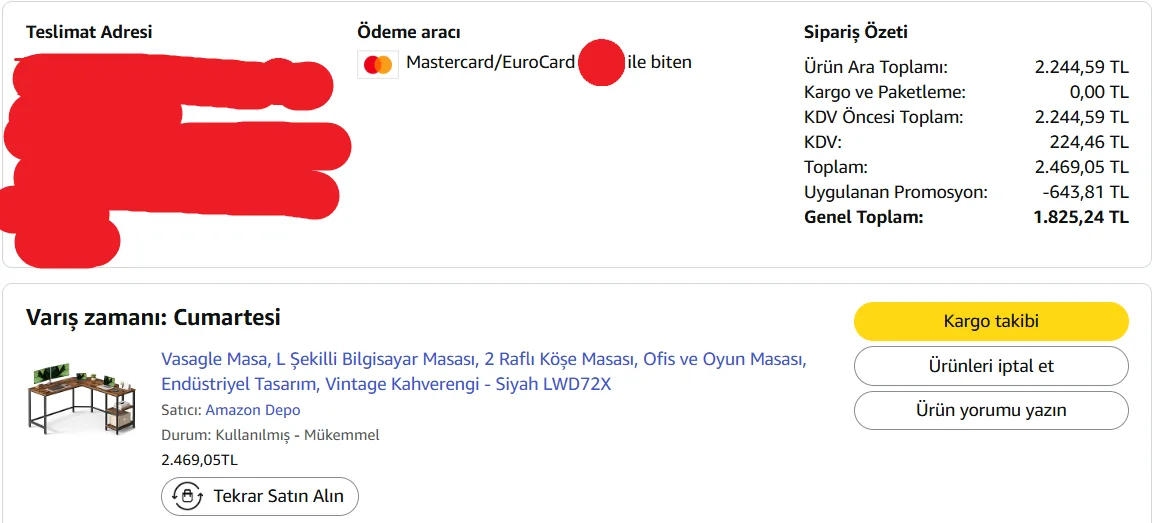
Task: Click the Teslimat Adresi heading
Action: [x=89, y=32]
